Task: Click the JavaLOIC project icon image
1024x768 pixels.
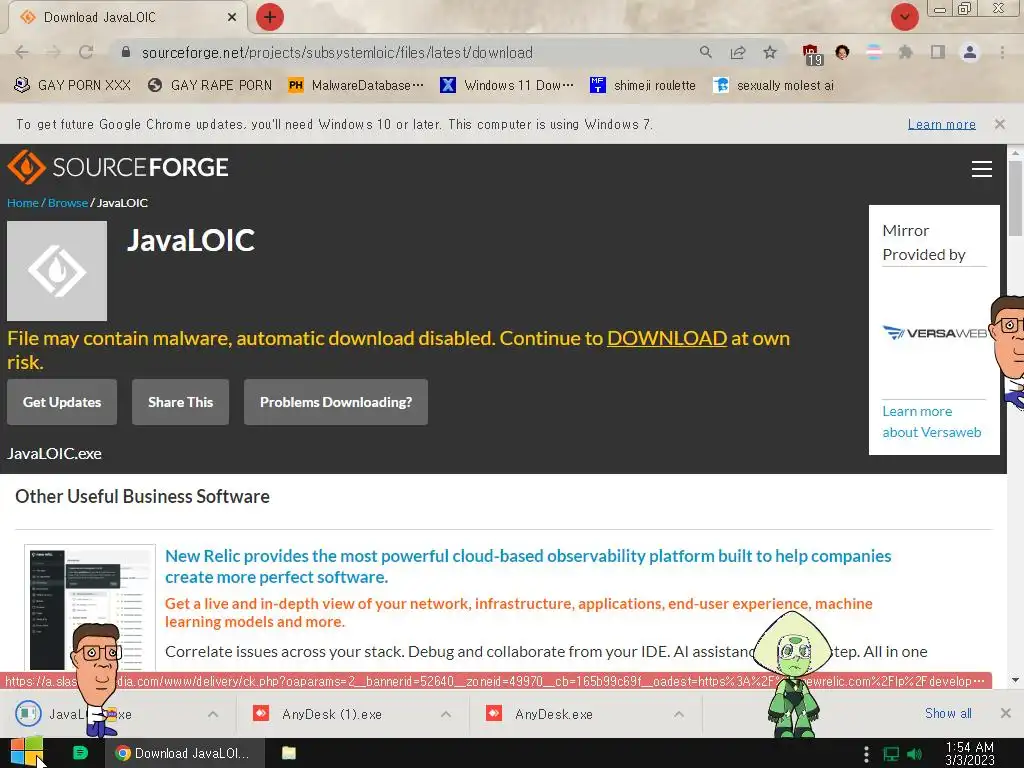Action: (x=57, y=270)
